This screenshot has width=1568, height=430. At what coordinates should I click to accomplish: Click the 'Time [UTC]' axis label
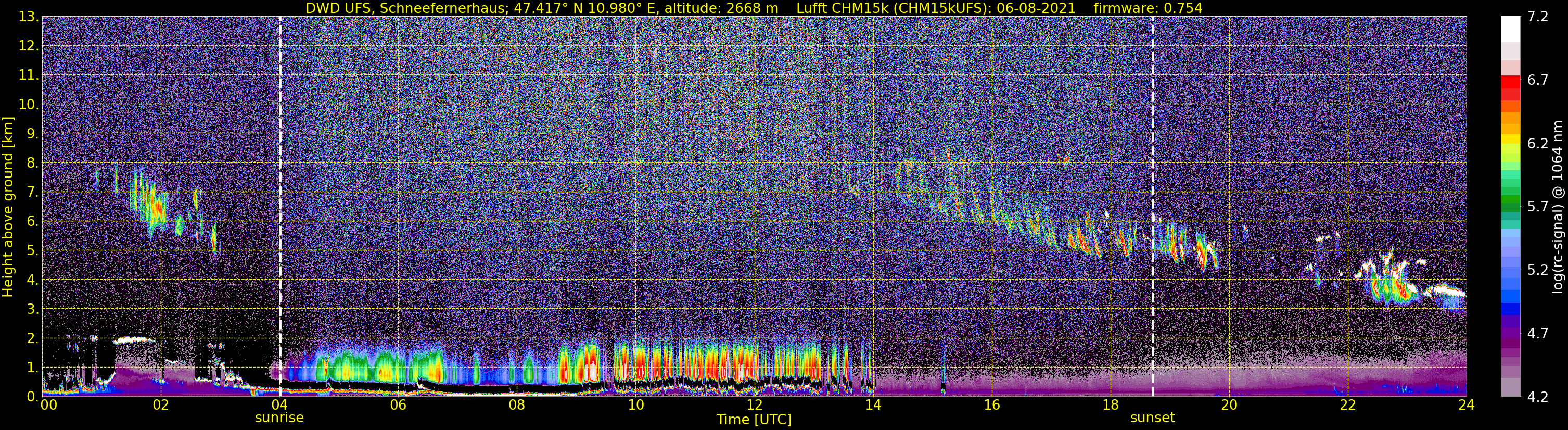tap(754, 420)
